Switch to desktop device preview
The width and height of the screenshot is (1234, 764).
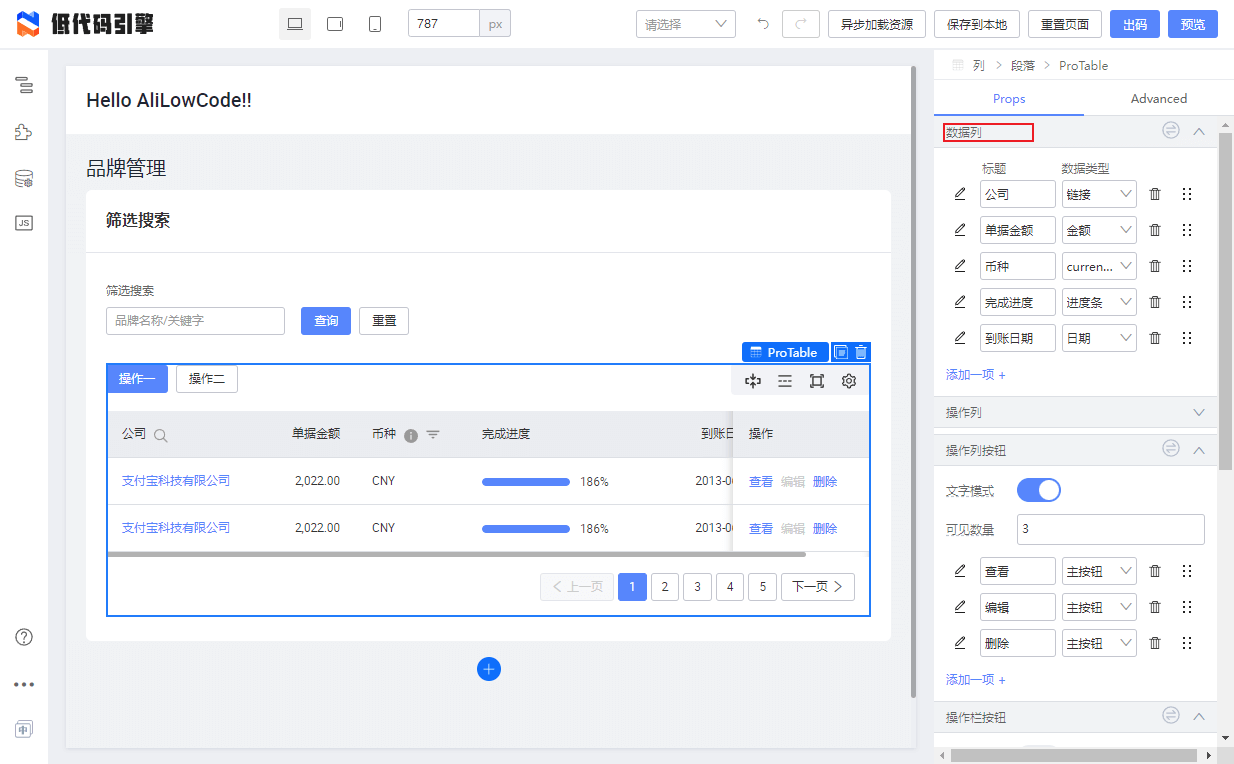[x=295, y=24]
